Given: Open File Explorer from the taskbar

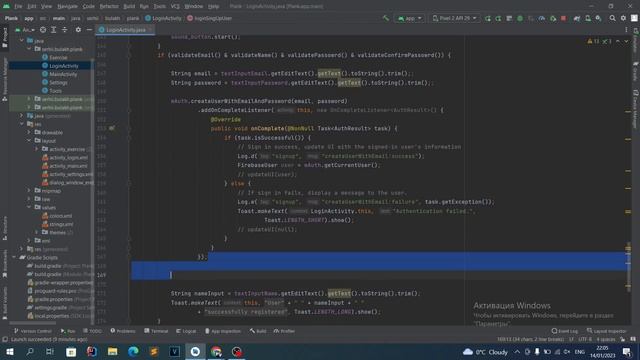Looking at the screenshot, I should [x=113, y=352].
